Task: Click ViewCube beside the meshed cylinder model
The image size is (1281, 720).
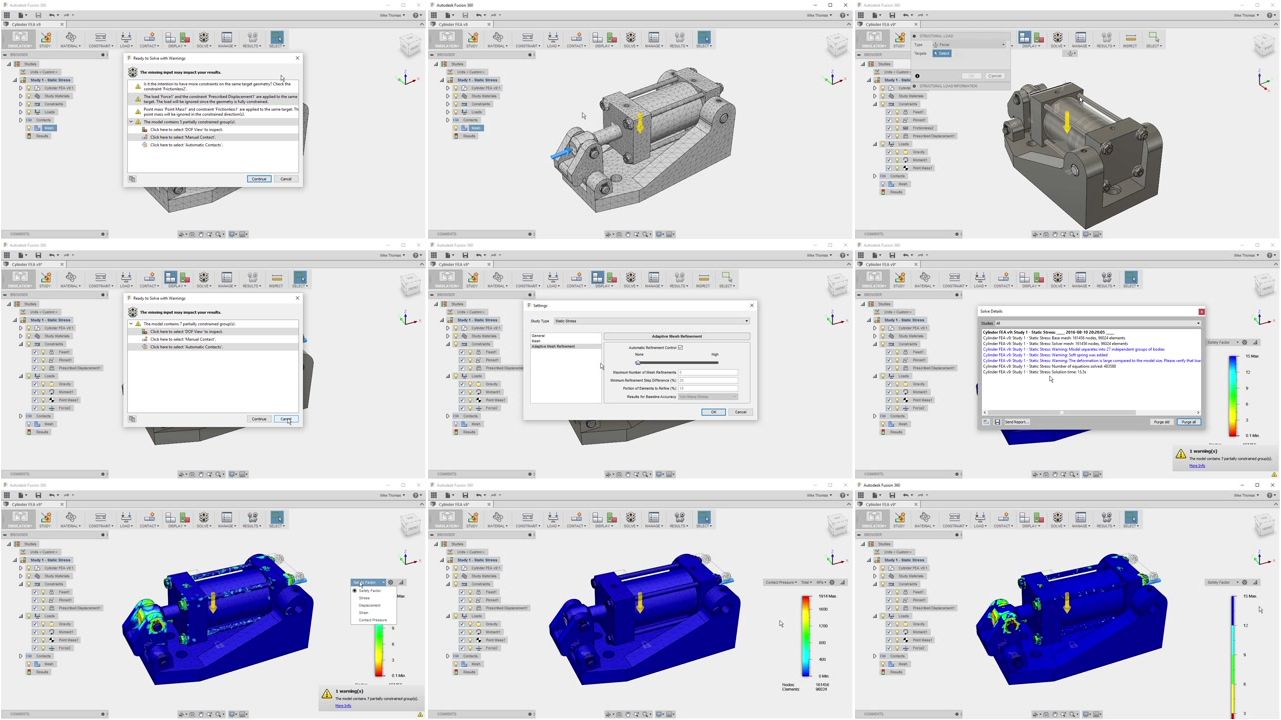Action: (837, 44)
